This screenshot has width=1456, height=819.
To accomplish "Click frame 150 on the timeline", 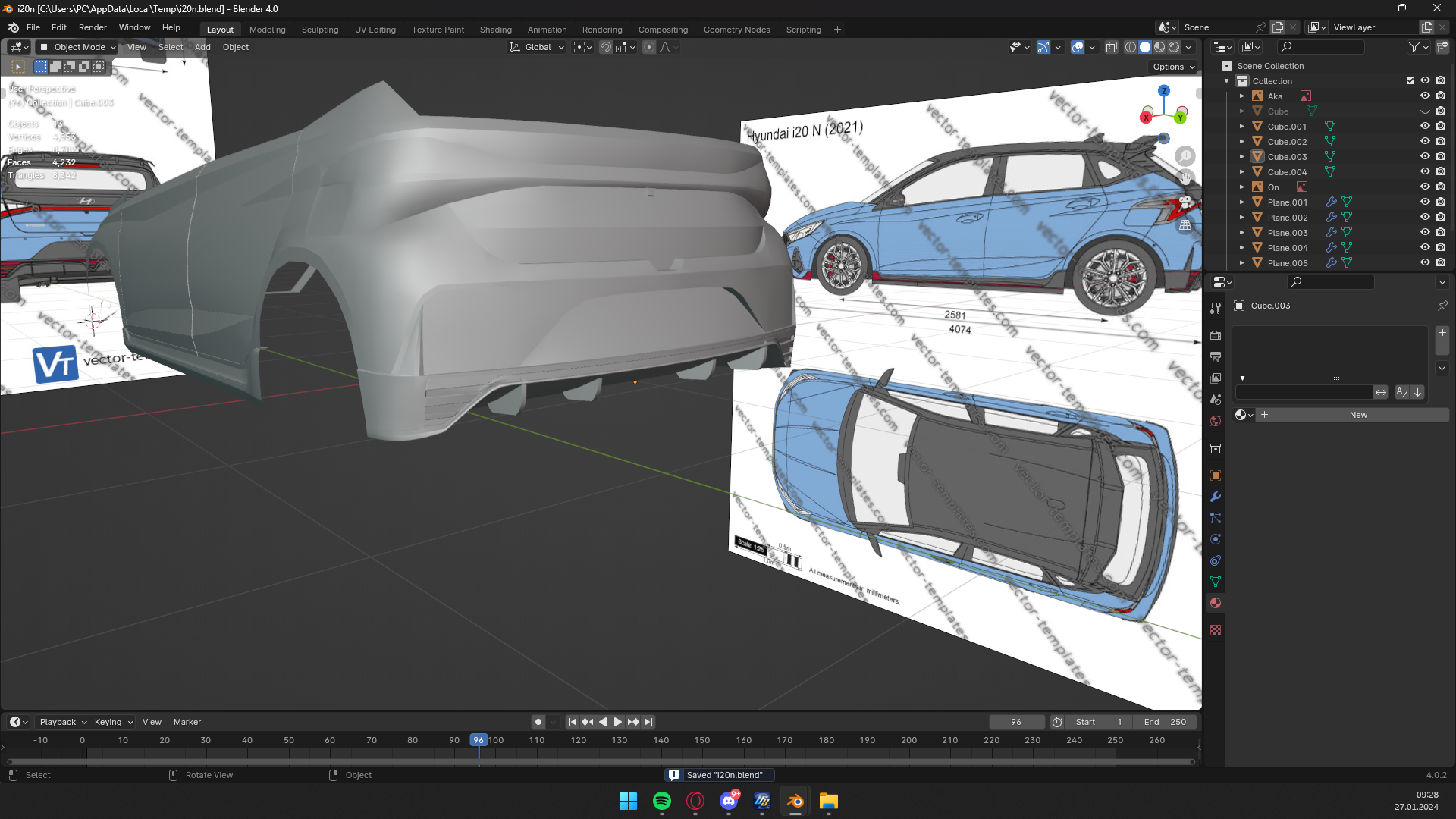I will coord(702,741).
